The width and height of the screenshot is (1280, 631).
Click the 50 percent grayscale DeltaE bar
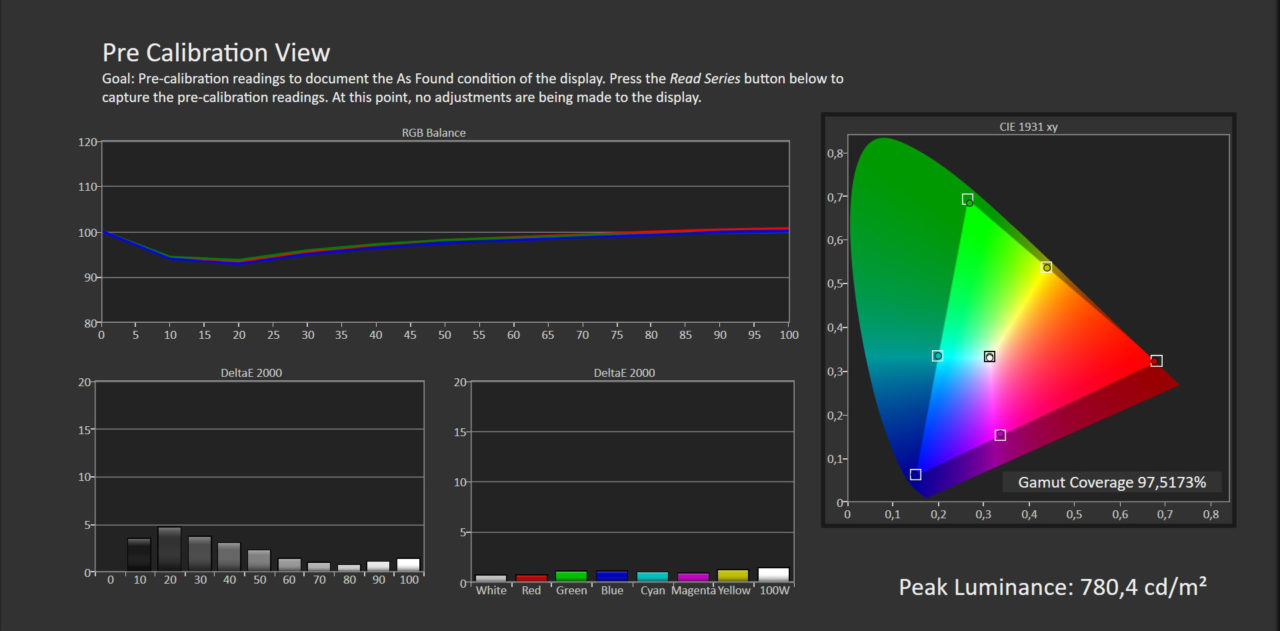[259, 561]
